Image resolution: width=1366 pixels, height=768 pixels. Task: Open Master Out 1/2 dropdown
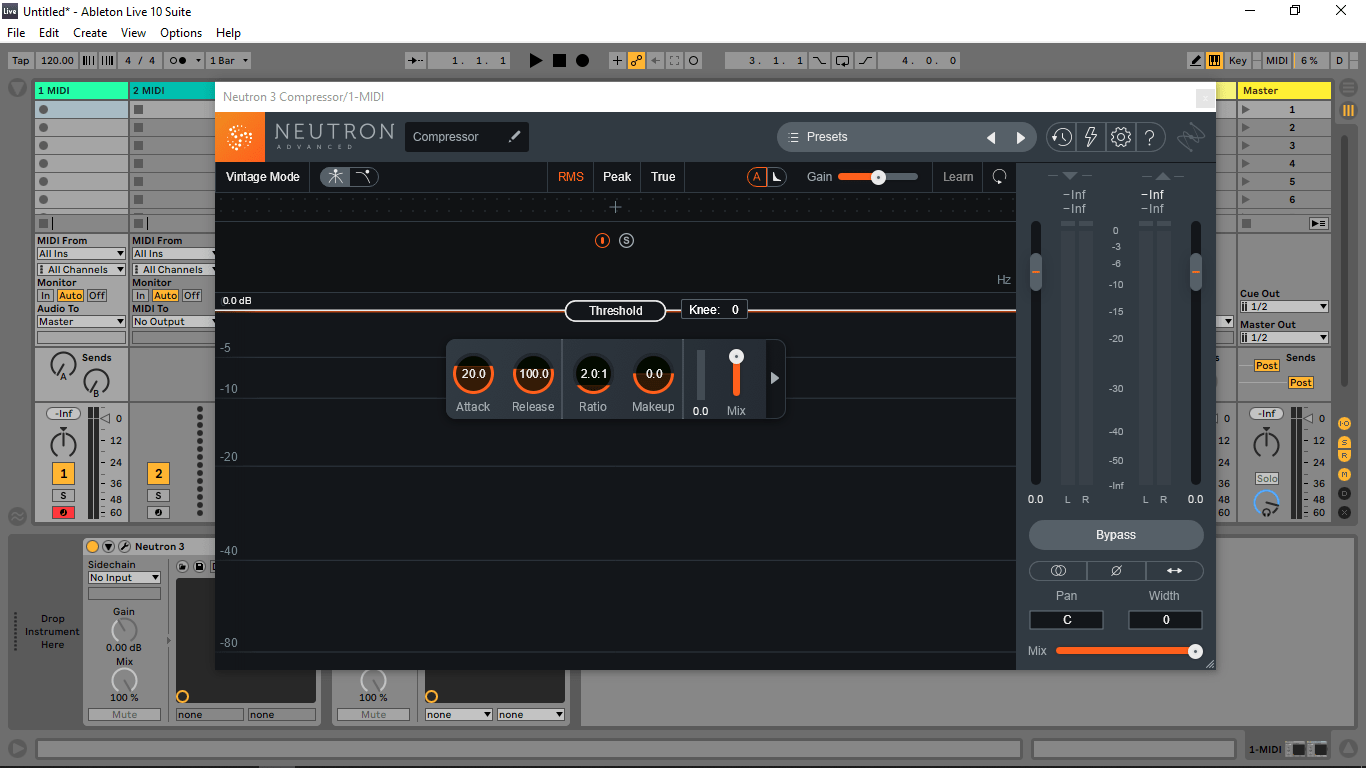tap(1284, 338)
